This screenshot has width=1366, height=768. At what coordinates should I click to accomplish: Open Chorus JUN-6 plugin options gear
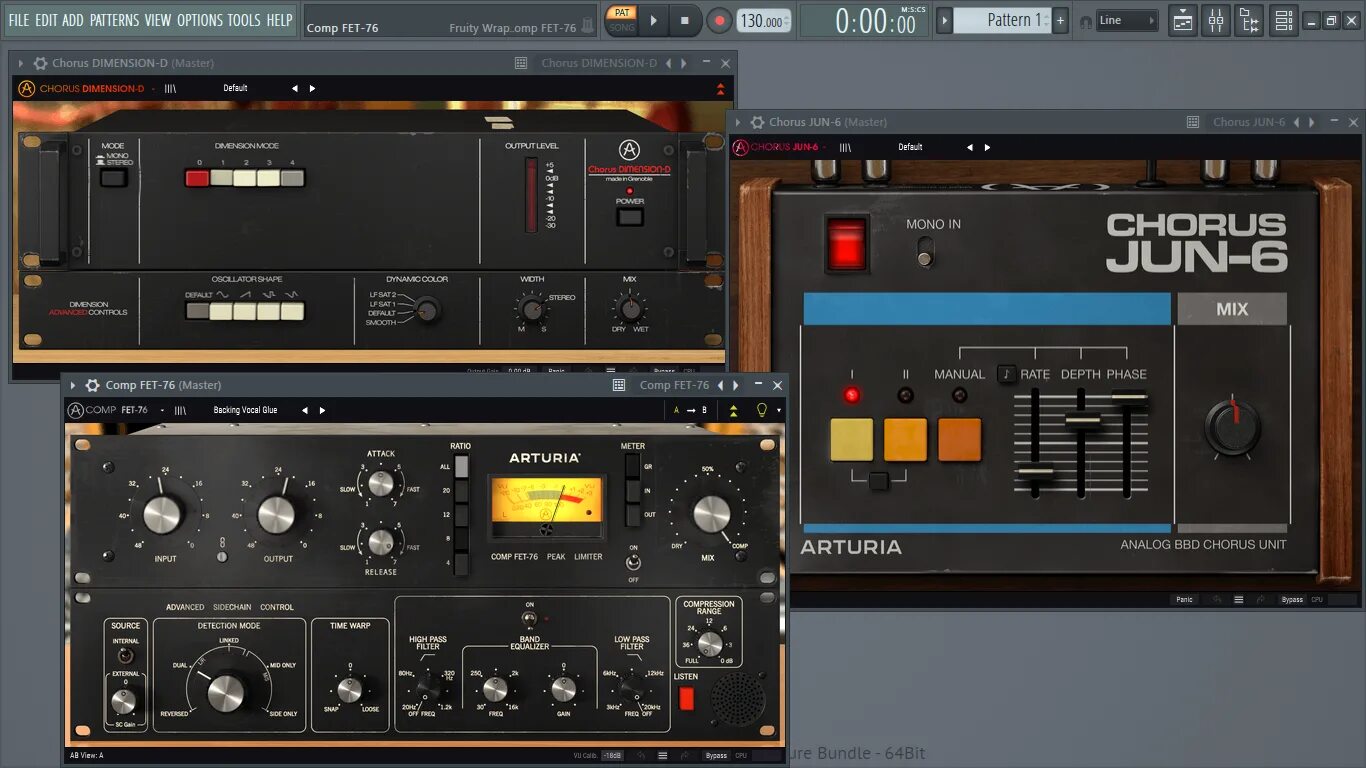[757, 122]
